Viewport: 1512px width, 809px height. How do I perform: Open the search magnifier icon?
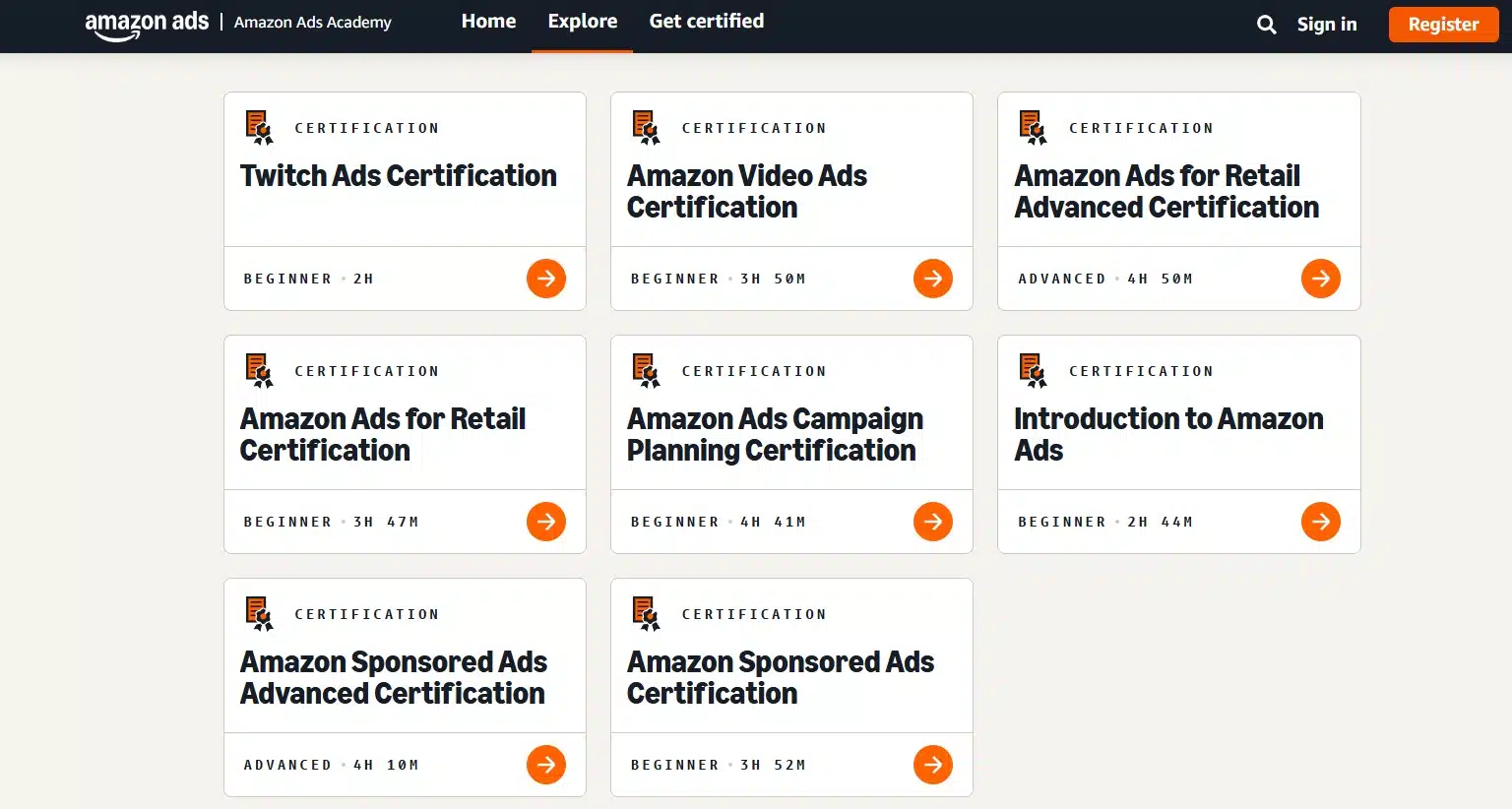coord(1266,25)
